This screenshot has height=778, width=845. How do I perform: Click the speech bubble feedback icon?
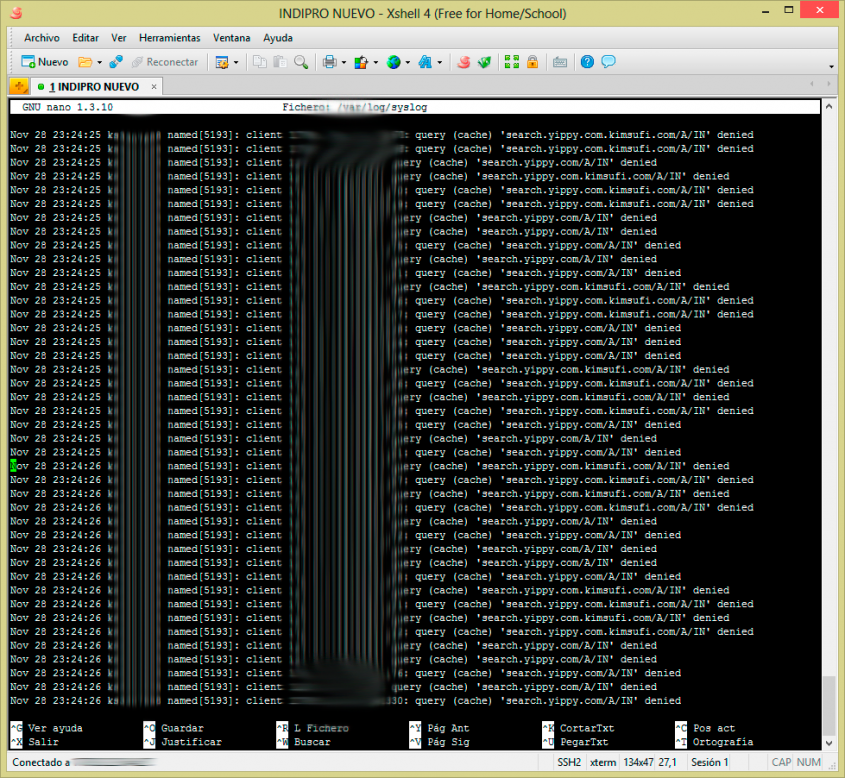coord(608,62)
